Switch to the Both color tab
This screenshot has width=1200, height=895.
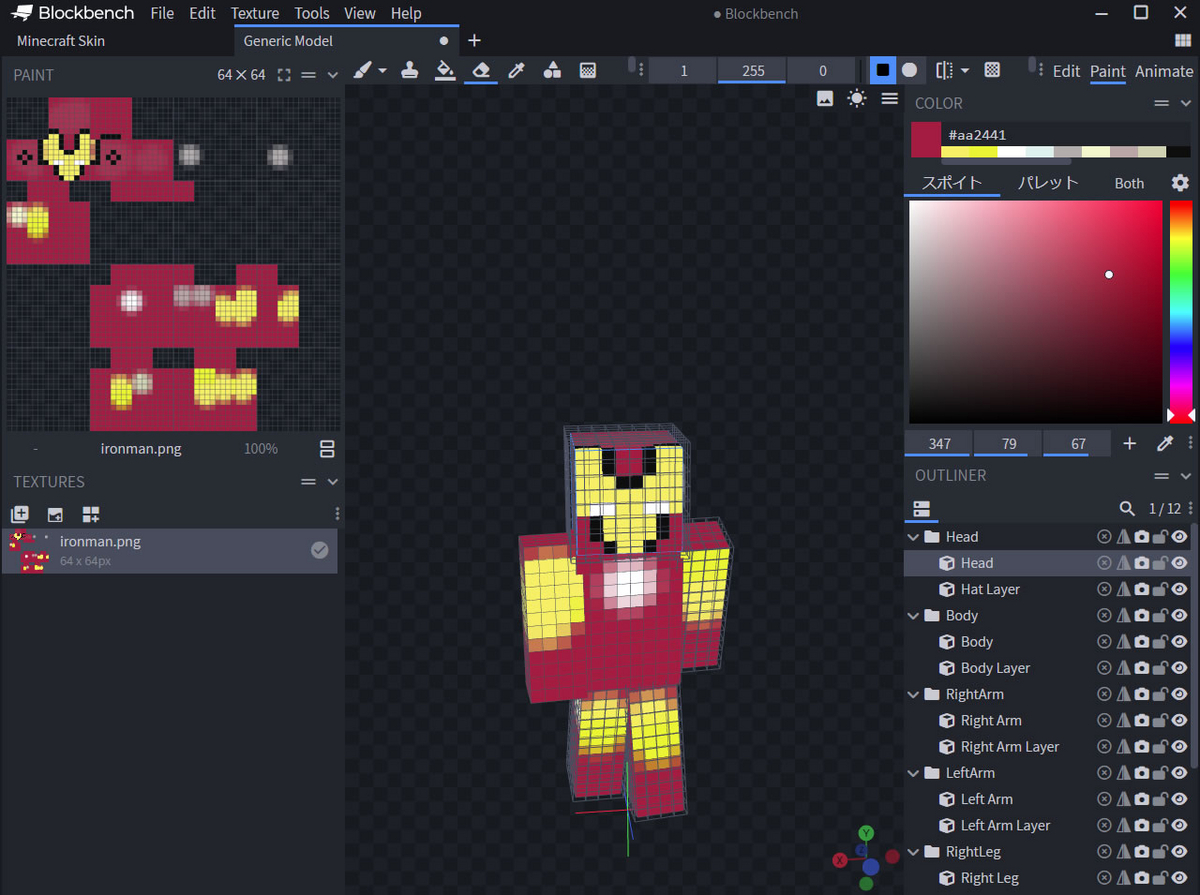click(x=1129, y=183)
